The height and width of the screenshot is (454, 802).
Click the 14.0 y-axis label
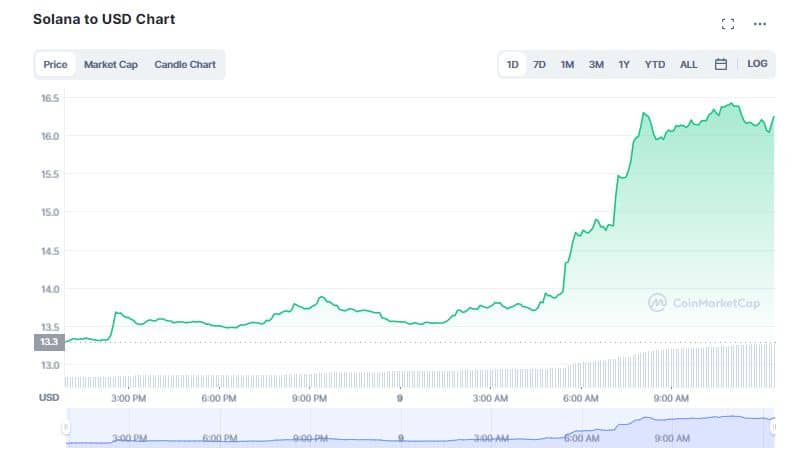coord(50,289)
